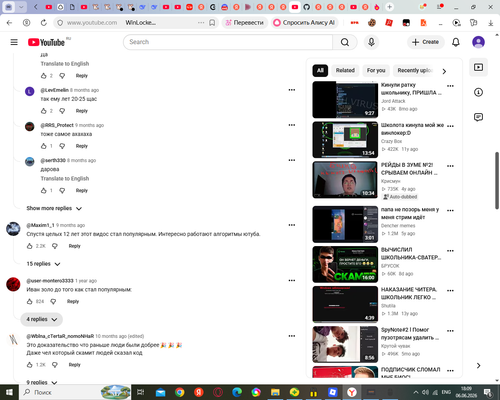Open Microsoft Edge from taskbar
The width and height of the screenshot is (500, 400).
point(237,392)
